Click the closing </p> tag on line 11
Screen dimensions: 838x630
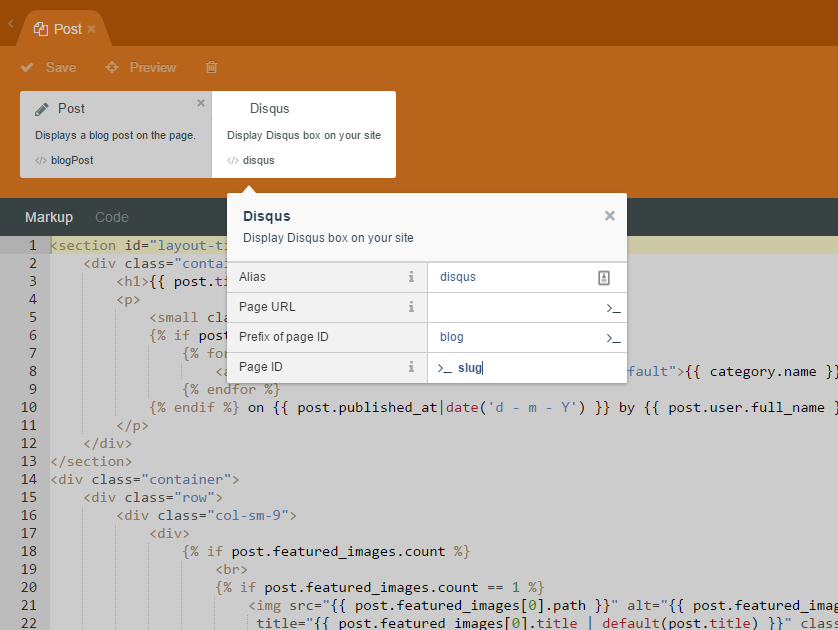pos(133,425)
